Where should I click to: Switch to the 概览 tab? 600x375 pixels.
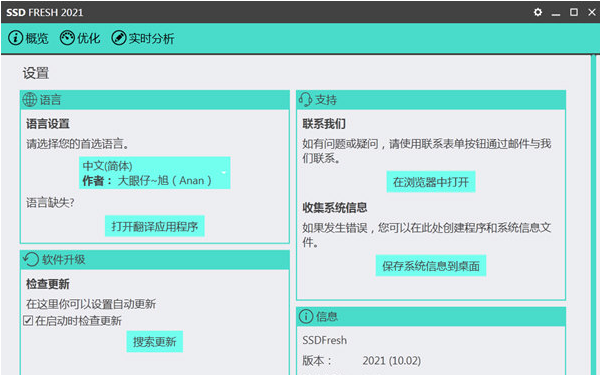[28, 38]
